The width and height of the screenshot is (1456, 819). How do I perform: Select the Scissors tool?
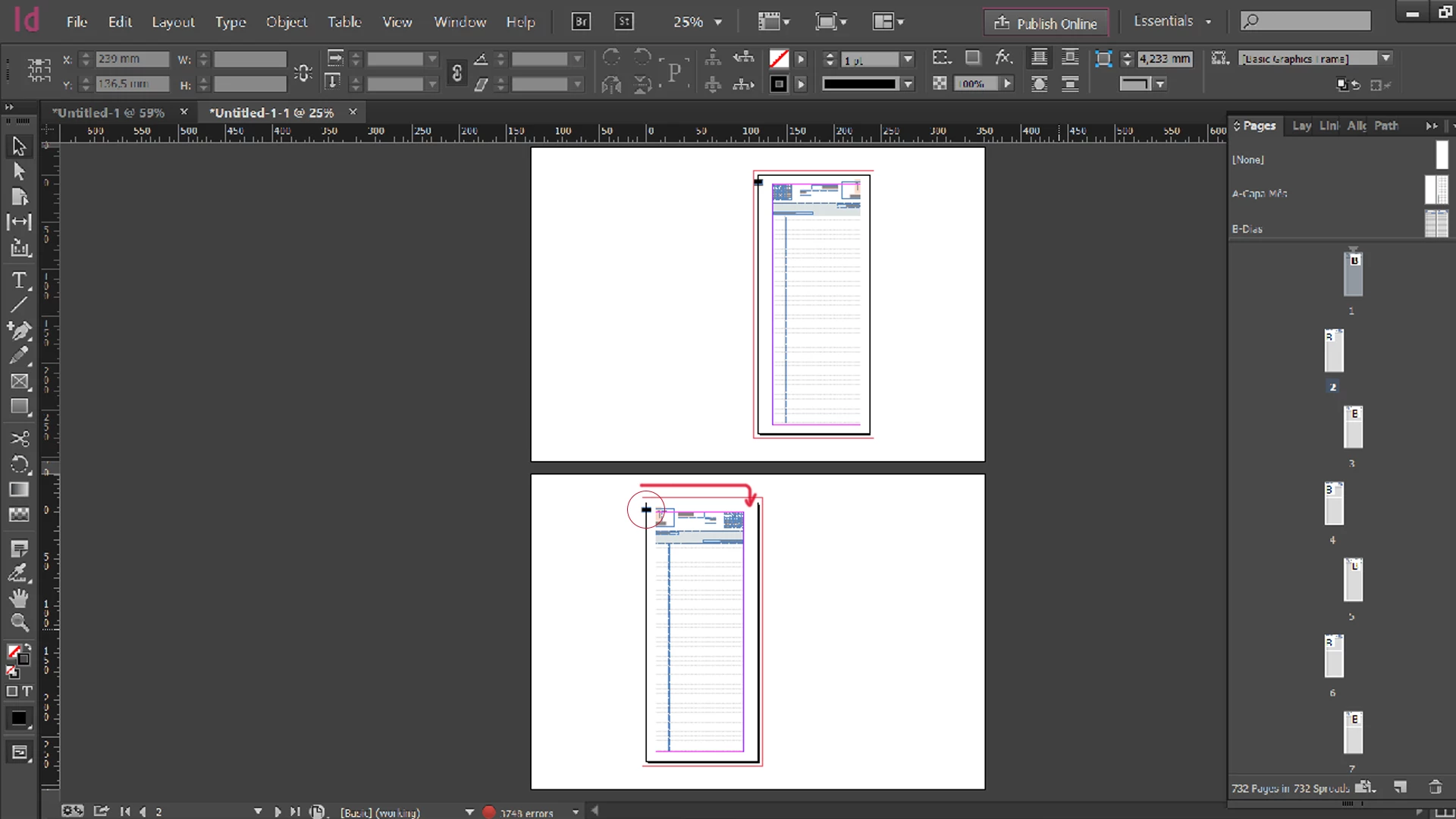(x=19, y=438)
